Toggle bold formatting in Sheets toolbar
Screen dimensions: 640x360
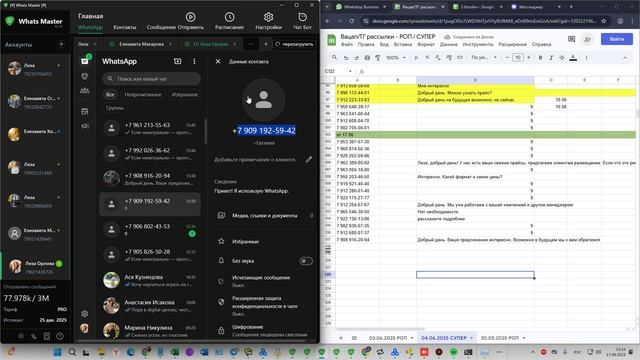(540, 58)
